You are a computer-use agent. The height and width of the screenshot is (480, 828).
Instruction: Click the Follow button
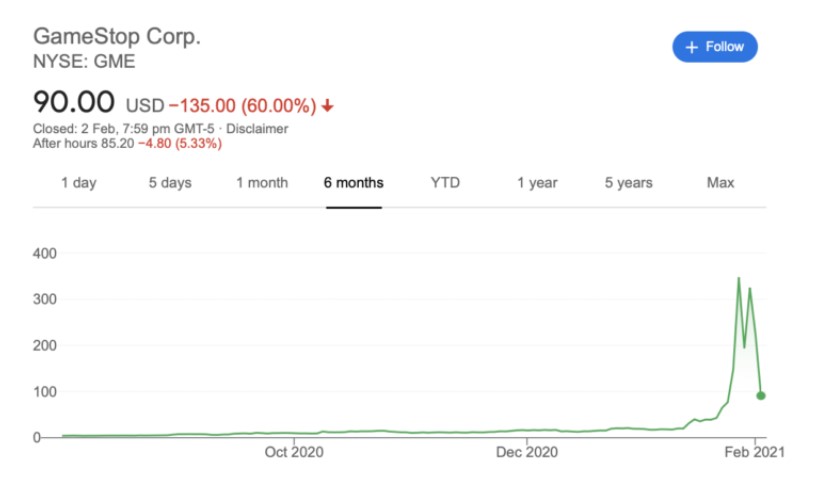pos(714,47)
